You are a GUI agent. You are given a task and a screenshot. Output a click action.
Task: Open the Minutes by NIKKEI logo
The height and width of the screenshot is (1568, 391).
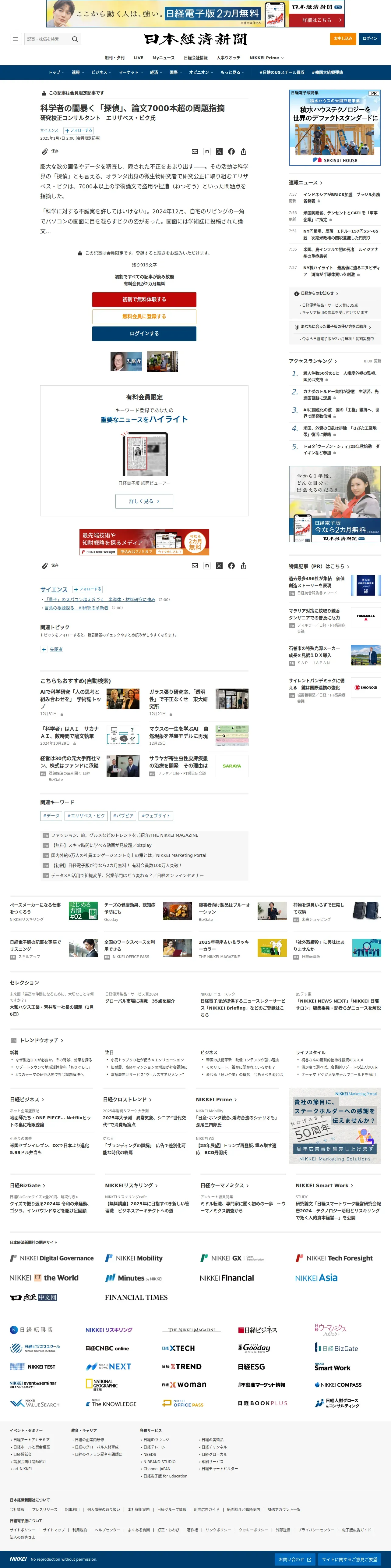click(134, 1278)
